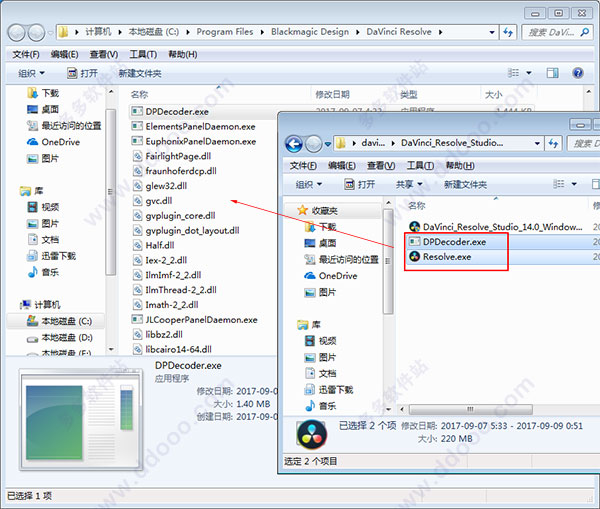Select EuphonixPanelDaemon.exe in the file list

[194, 142]
